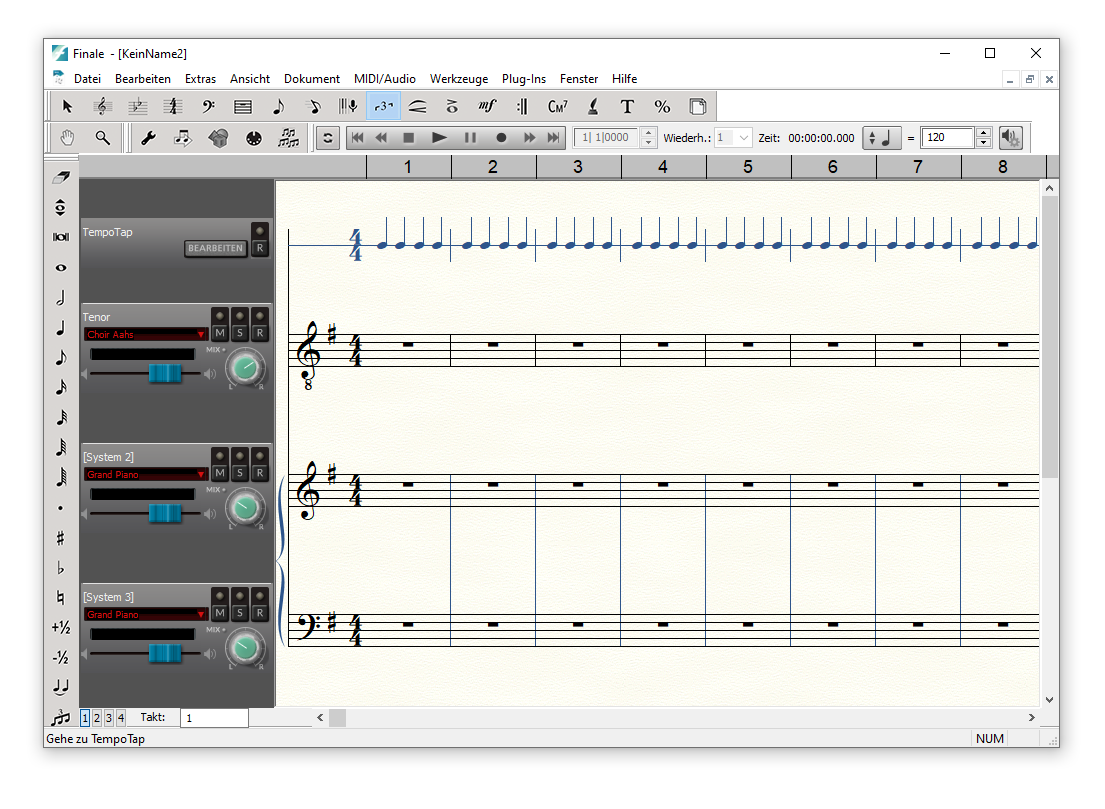Increase the tempo value with up arrow
Screen dimensions: 1105x809
pyautogui.click(x=984, y=132)
